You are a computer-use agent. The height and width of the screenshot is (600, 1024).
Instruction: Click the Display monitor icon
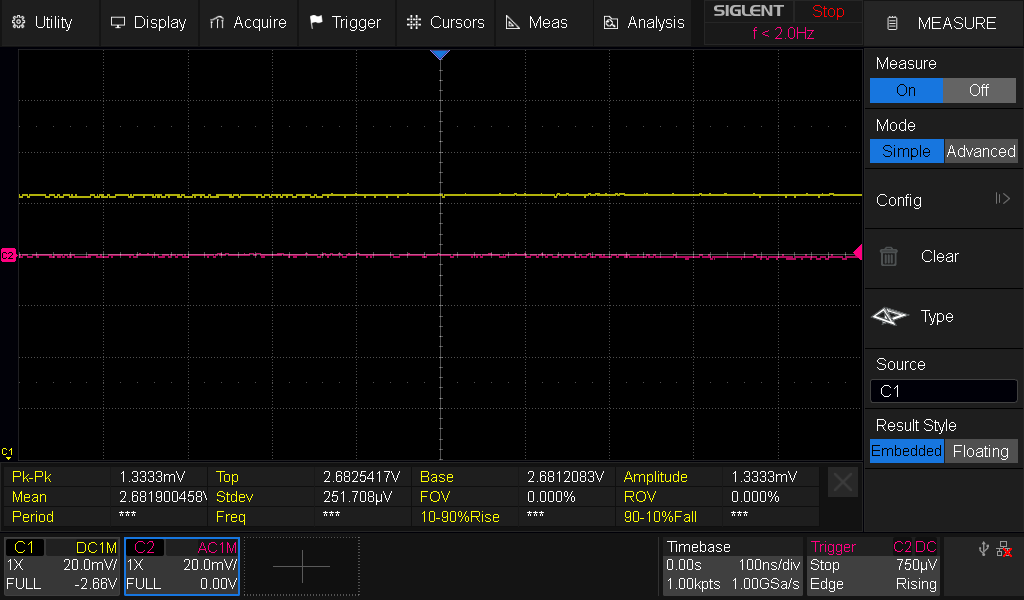pos(118,23)
